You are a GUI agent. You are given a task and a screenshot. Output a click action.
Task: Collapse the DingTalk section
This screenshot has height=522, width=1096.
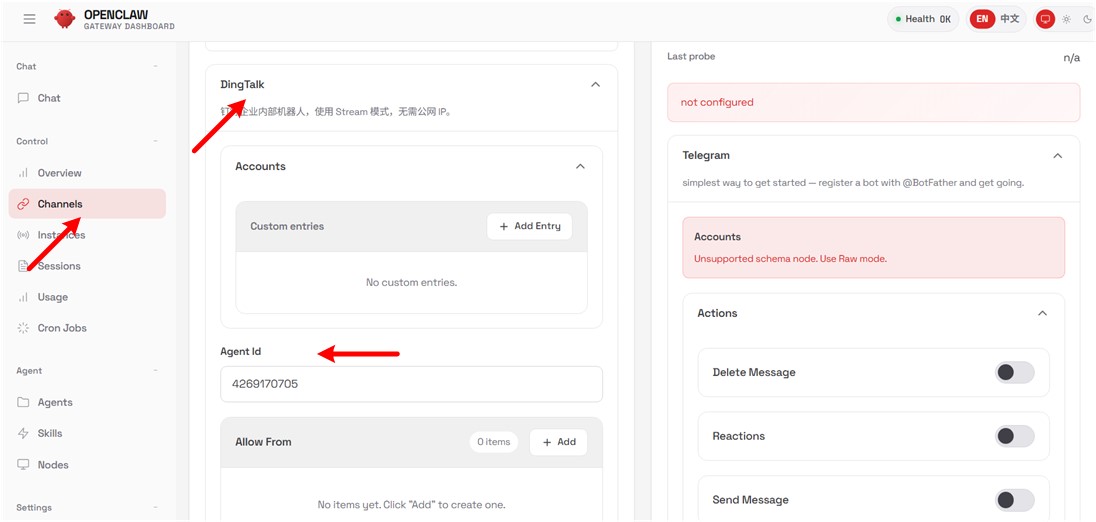coord(595,85)
